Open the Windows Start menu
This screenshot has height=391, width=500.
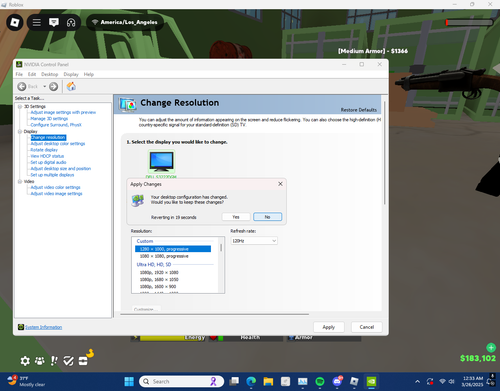[x=129, y=382]
